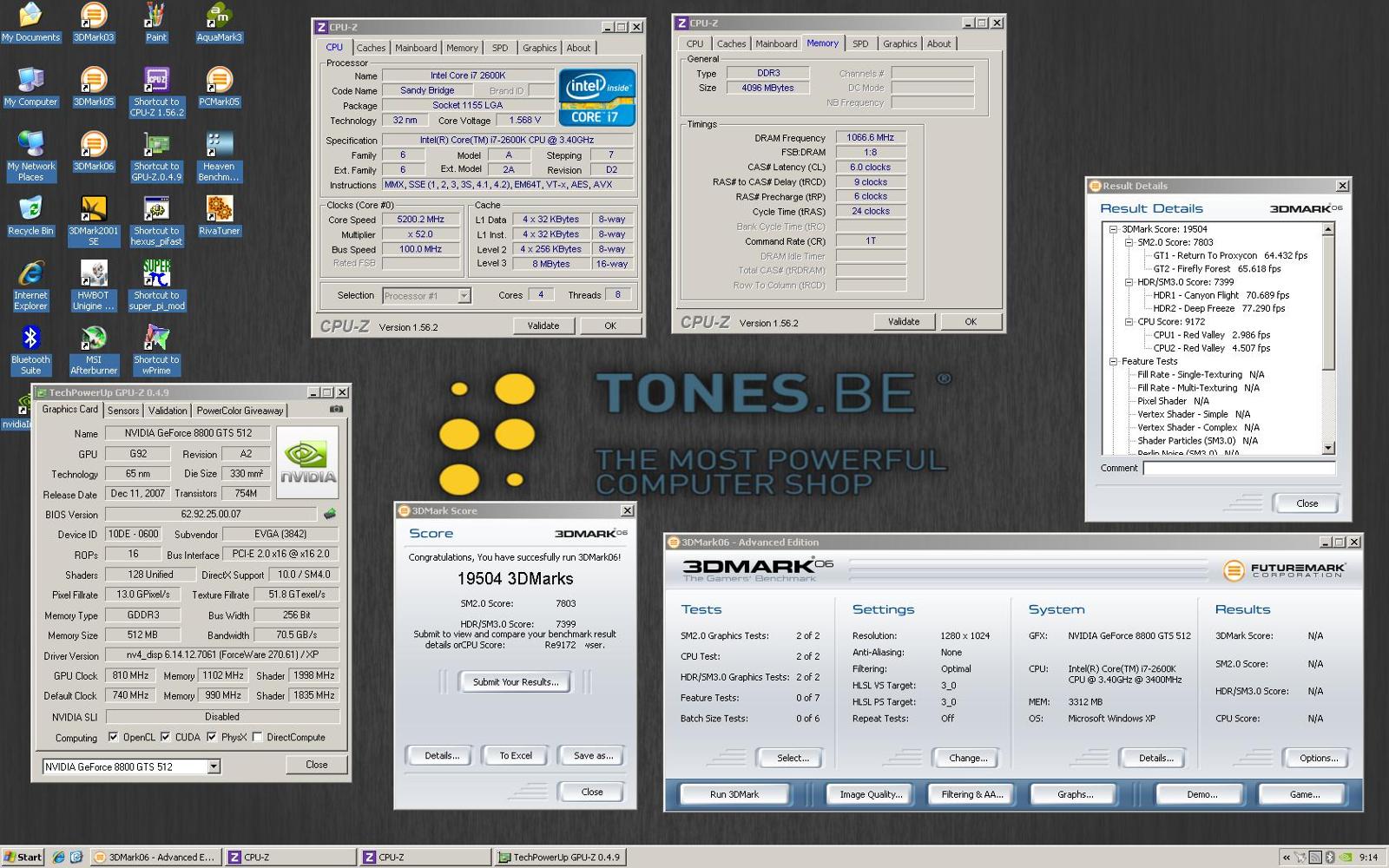Click the Change settings button in 3DMark06
The height and width of the screenshot is (868, 1389).
tap(968, 759)
